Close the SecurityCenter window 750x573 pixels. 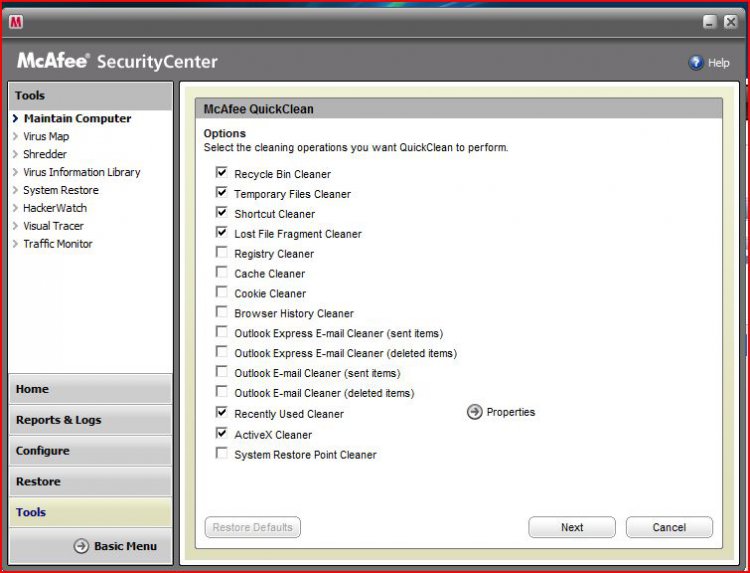pyautogui.click(x=730, y=22)
